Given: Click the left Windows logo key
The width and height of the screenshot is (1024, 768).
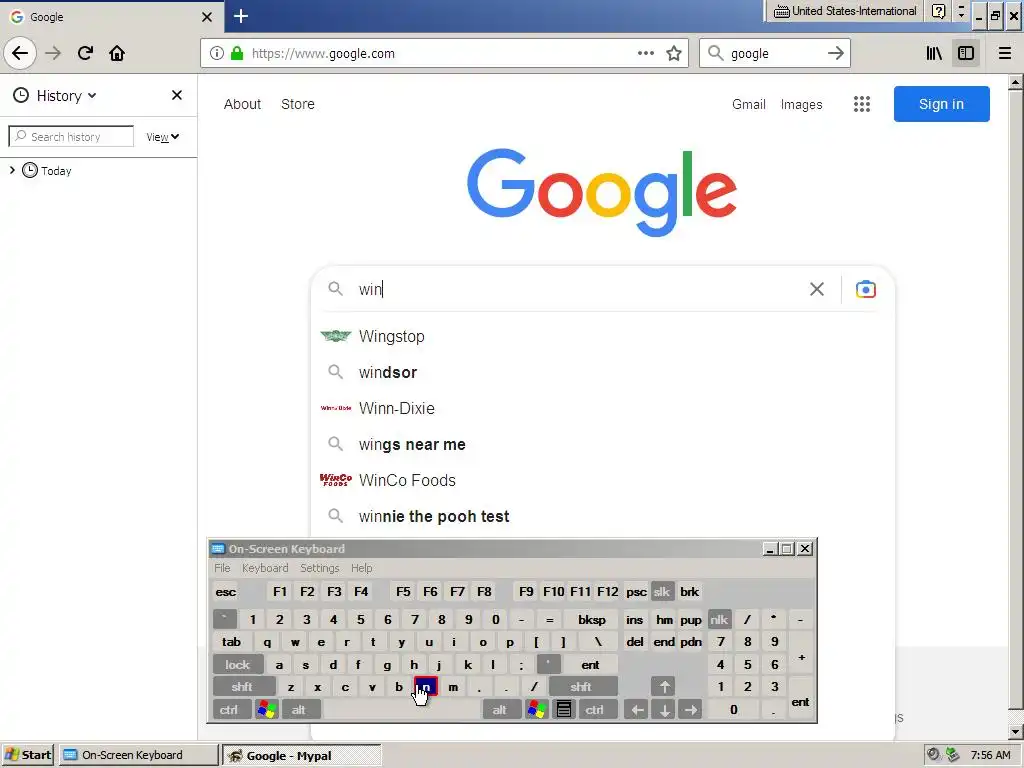Looking at the screenshot, I should click(x=266, y=709).
